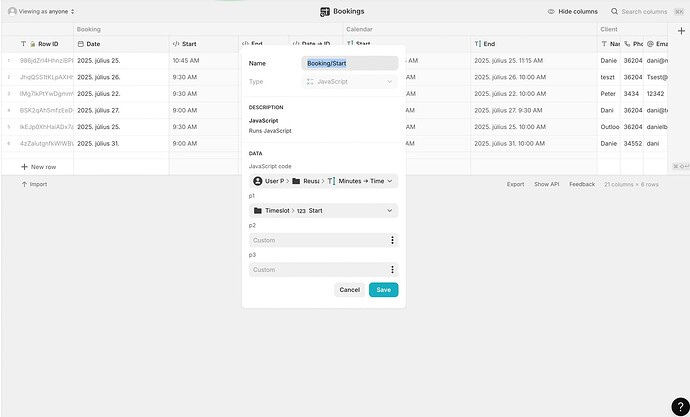
Task: Select the client name cell teszt
Action: pyautogui.click(x=609, y=77)
